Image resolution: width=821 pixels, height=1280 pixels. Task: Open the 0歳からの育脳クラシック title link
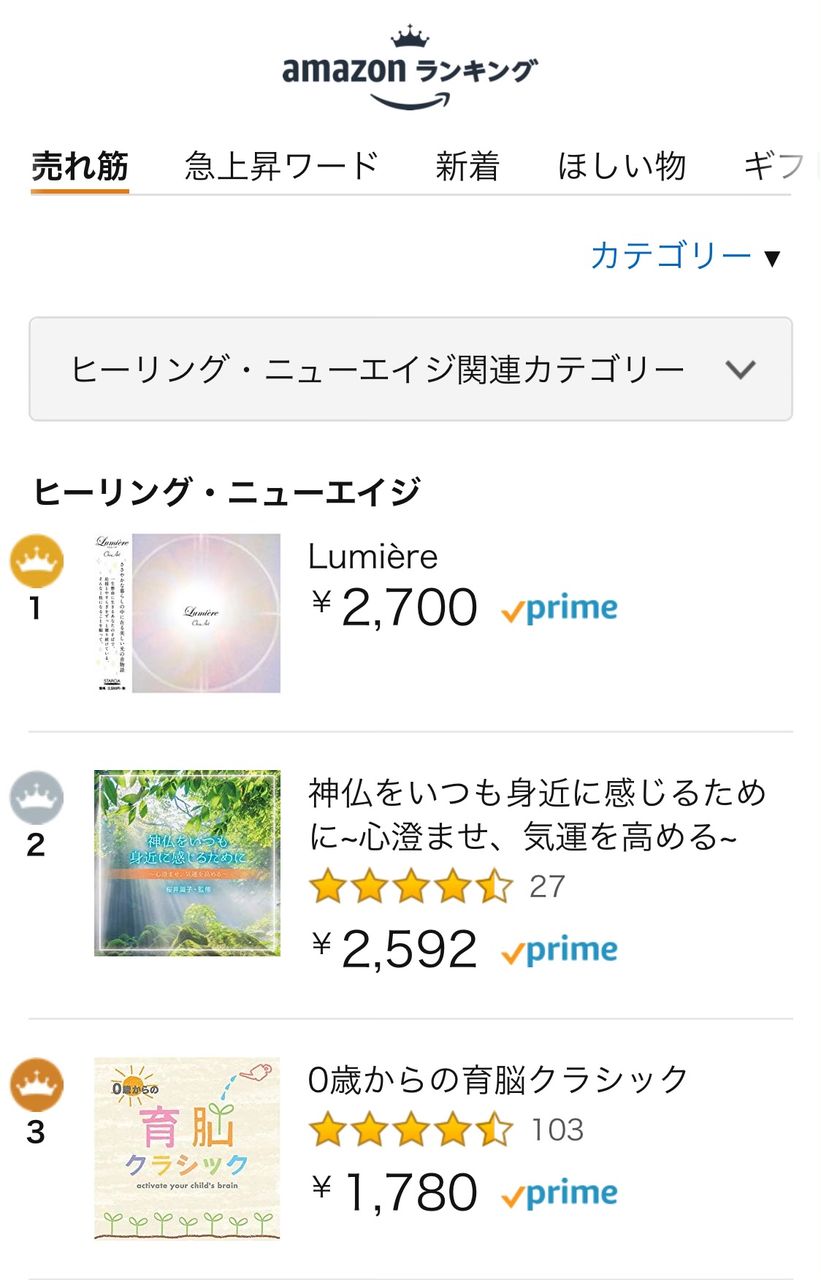(499, 1080)
